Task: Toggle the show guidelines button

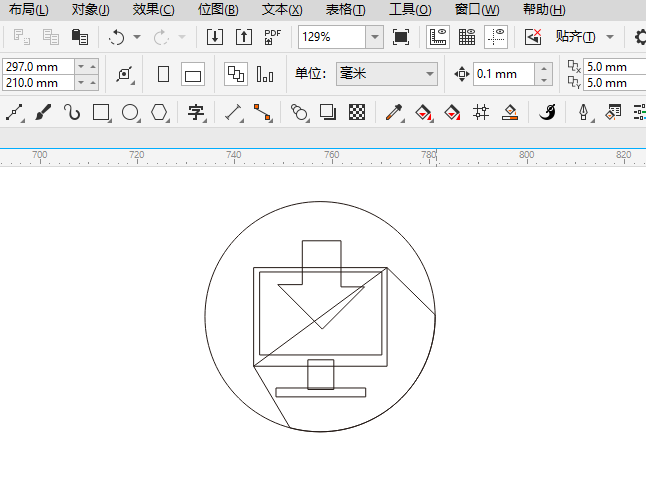Action: (x=496, y=37)
